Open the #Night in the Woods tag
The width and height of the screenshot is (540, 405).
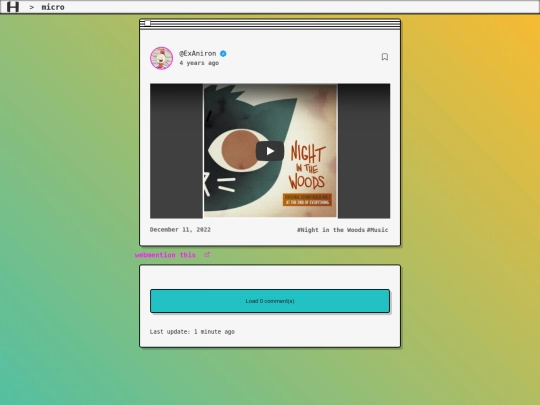(331, 230)
